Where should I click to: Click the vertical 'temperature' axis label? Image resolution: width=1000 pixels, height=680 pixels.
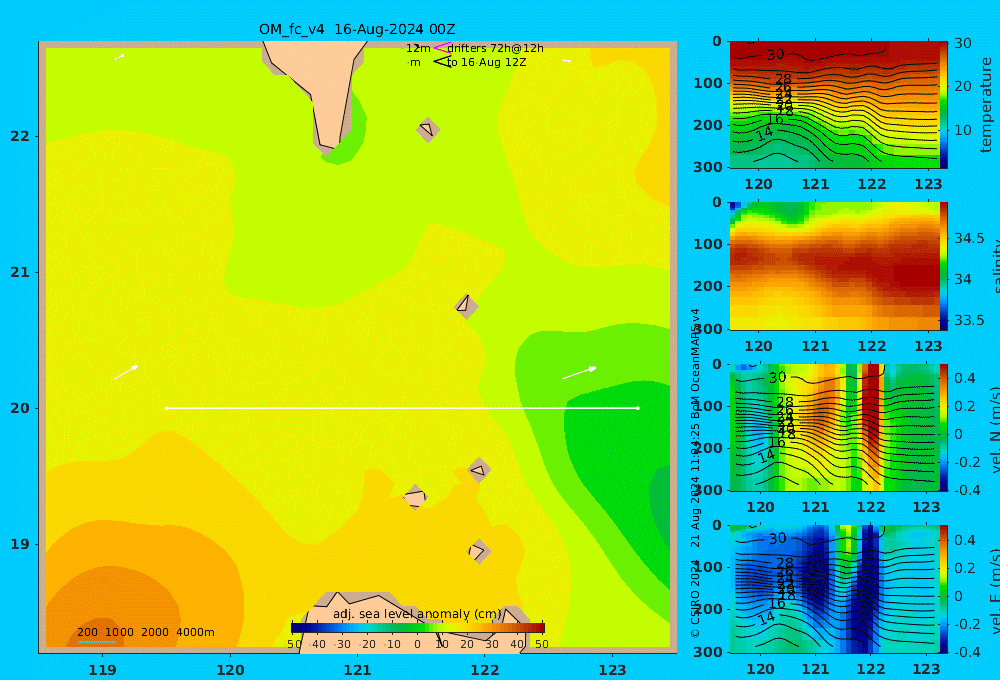pos(986,105)
